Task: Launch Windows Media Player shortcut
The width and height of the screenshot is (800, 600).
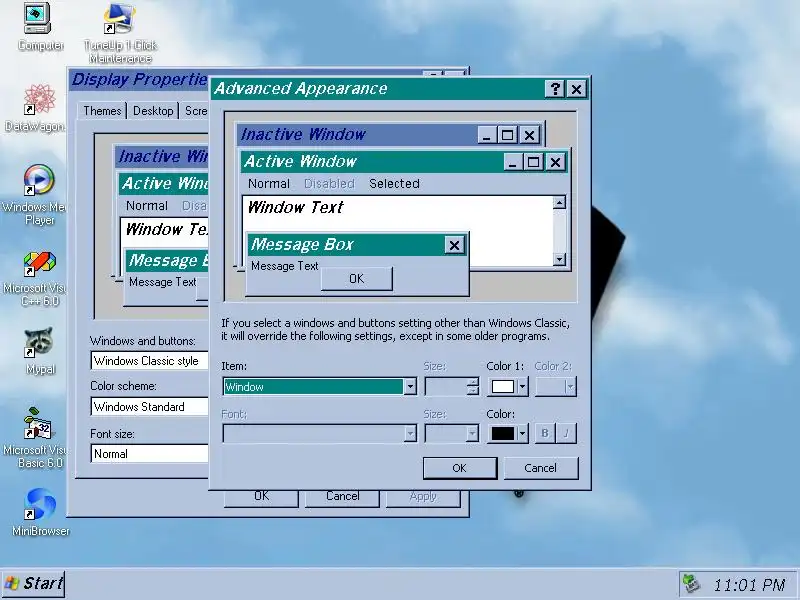Action: click(x=38, y=195)
